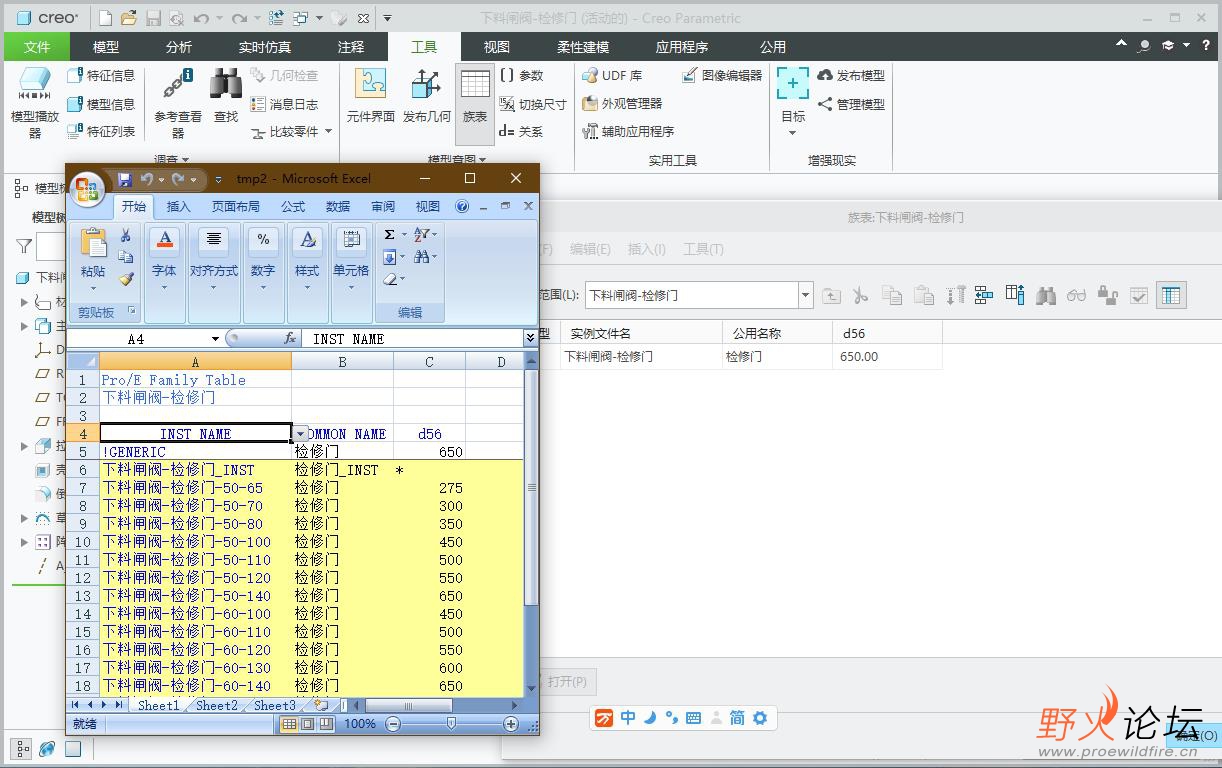Click the 打开(P) open button
The height and width of the screenshot is (768, 1222).
click(567, 682)
